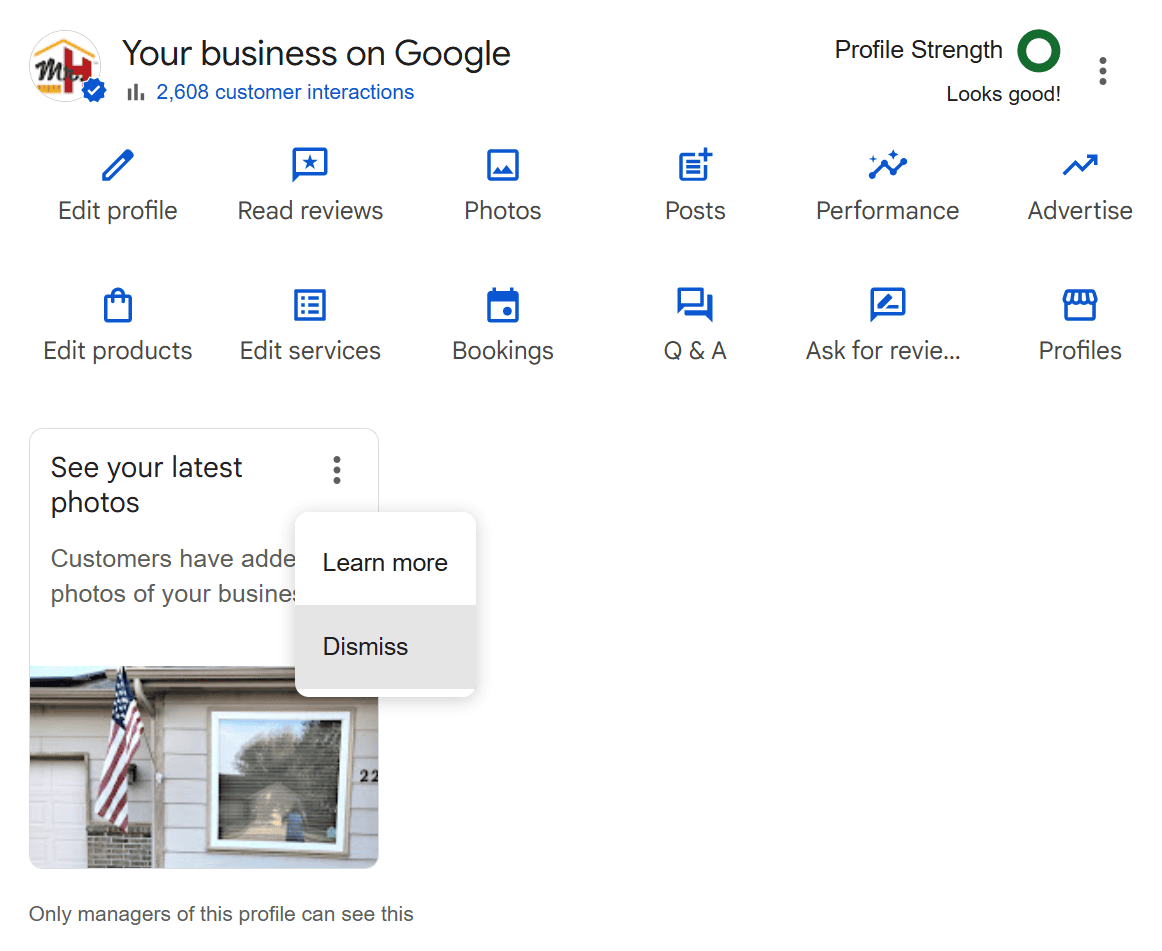View the Performance chart icon

point(887,165)
